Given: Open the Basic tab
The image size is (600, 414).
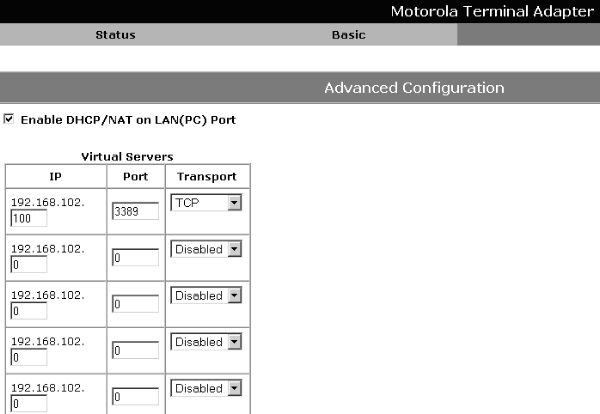Looking at the screenshot, I should coord(348,35).
